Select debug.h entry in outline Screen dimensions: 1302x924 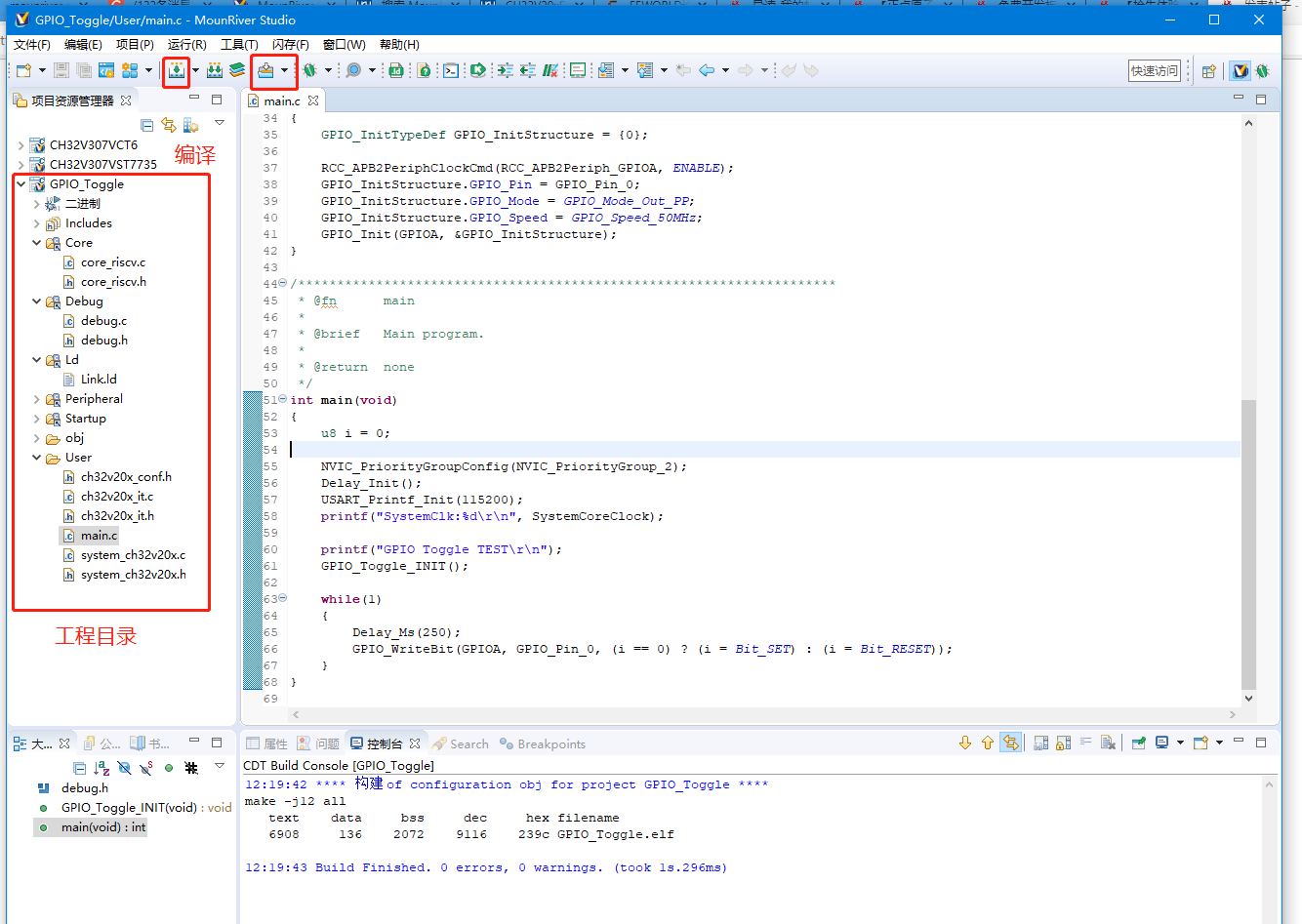point(84,787)
